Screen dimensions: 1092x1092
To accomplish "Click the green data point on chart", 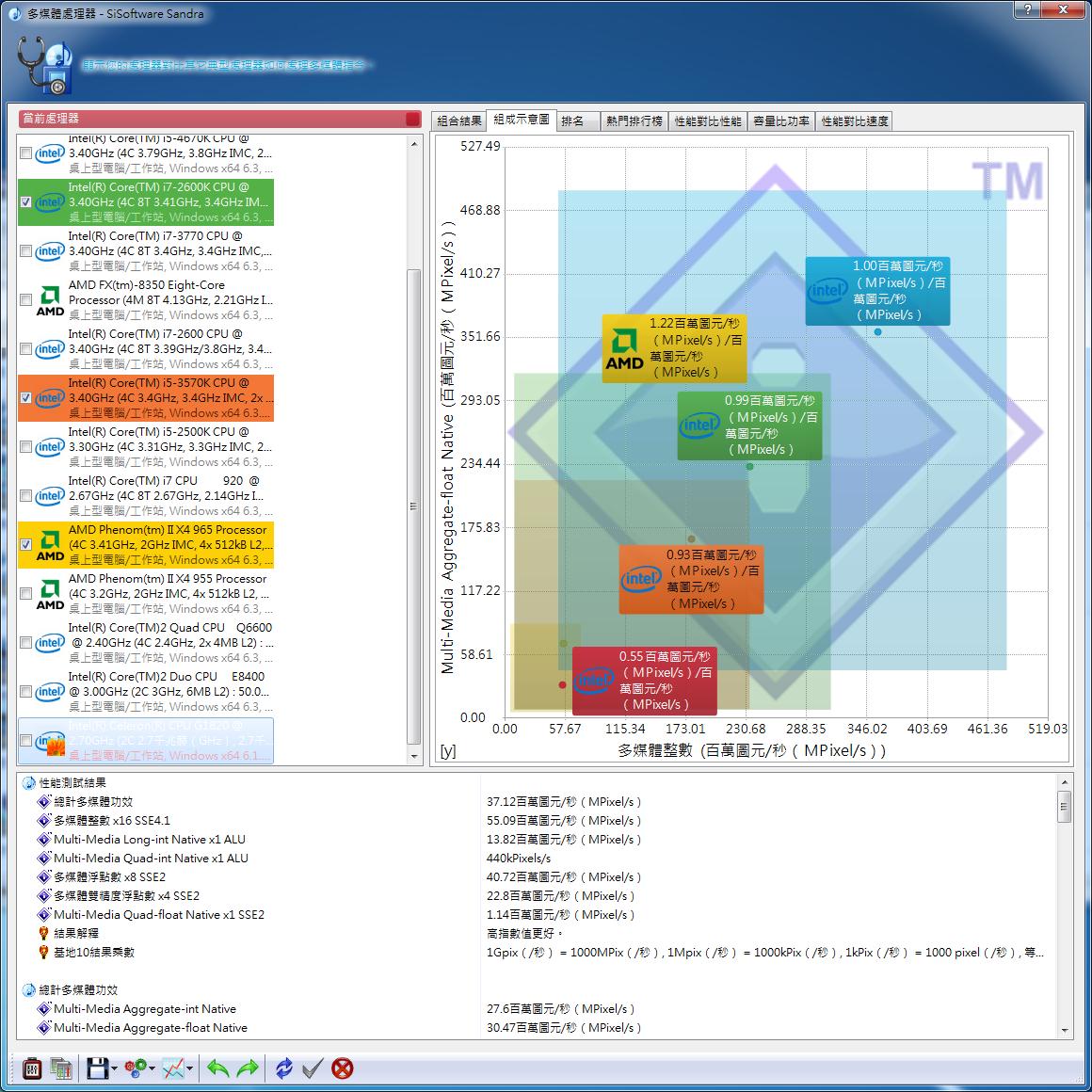I will 750,467.
